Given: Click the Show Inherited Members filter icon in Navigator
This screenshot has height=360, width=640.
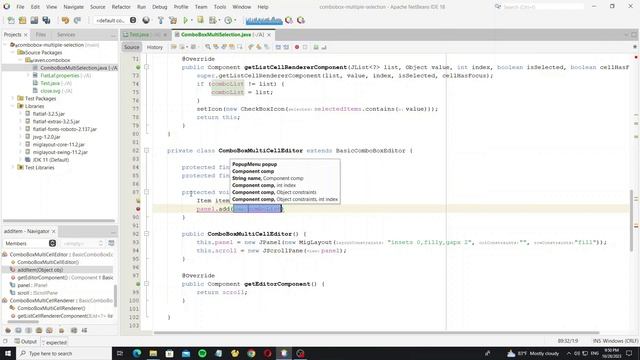Looking at the screenshot, I should 8,330.
